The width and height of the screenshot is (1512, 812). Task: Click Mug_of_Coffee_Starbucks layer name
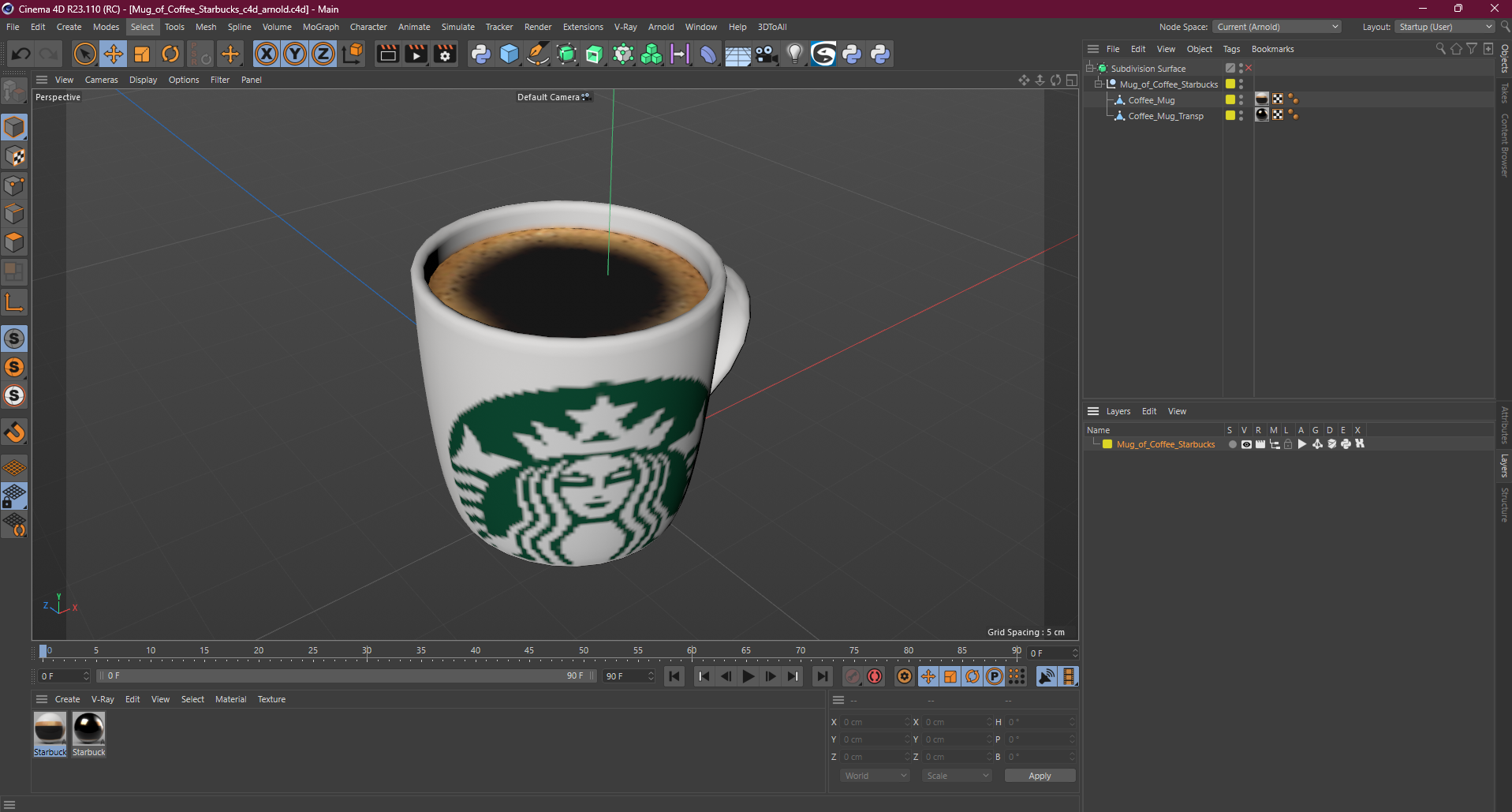pos(1166,444)
